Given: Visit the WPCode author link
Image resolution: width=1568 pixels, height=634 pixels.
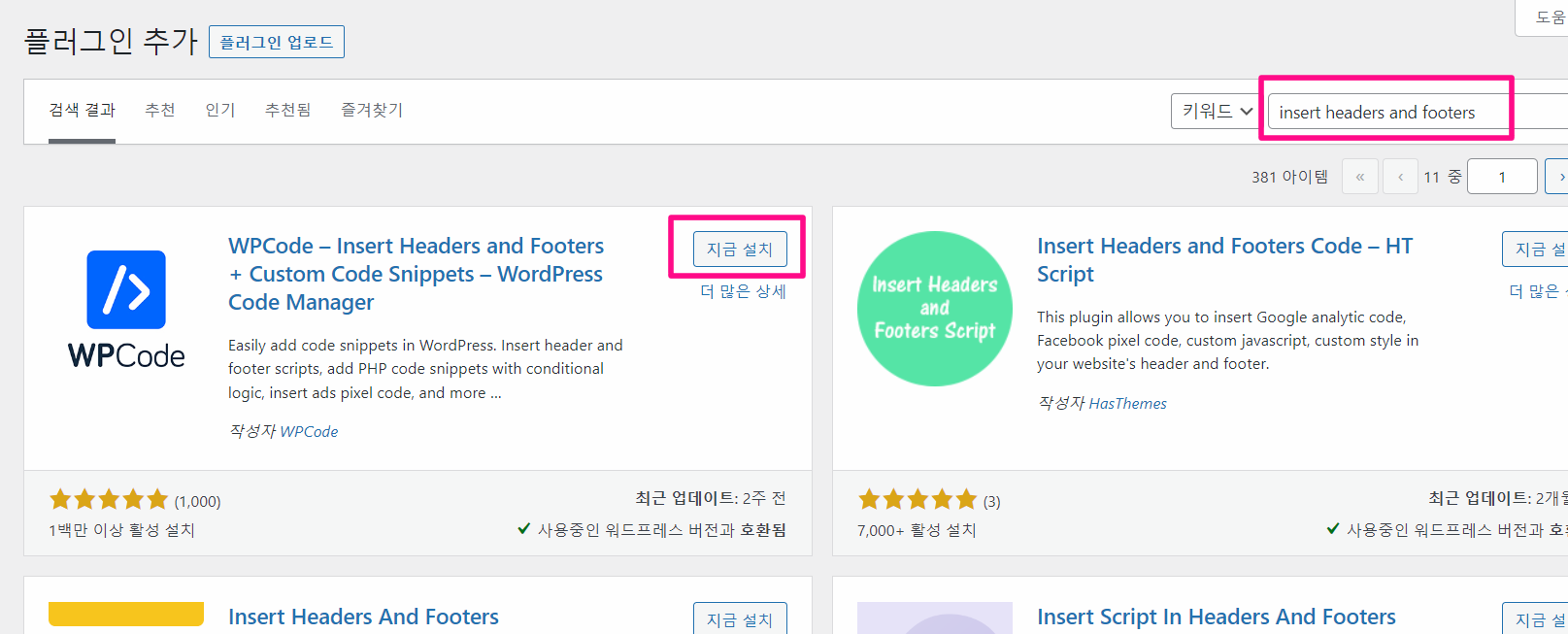Looking at the screenshot, I should tap(309, 432).
